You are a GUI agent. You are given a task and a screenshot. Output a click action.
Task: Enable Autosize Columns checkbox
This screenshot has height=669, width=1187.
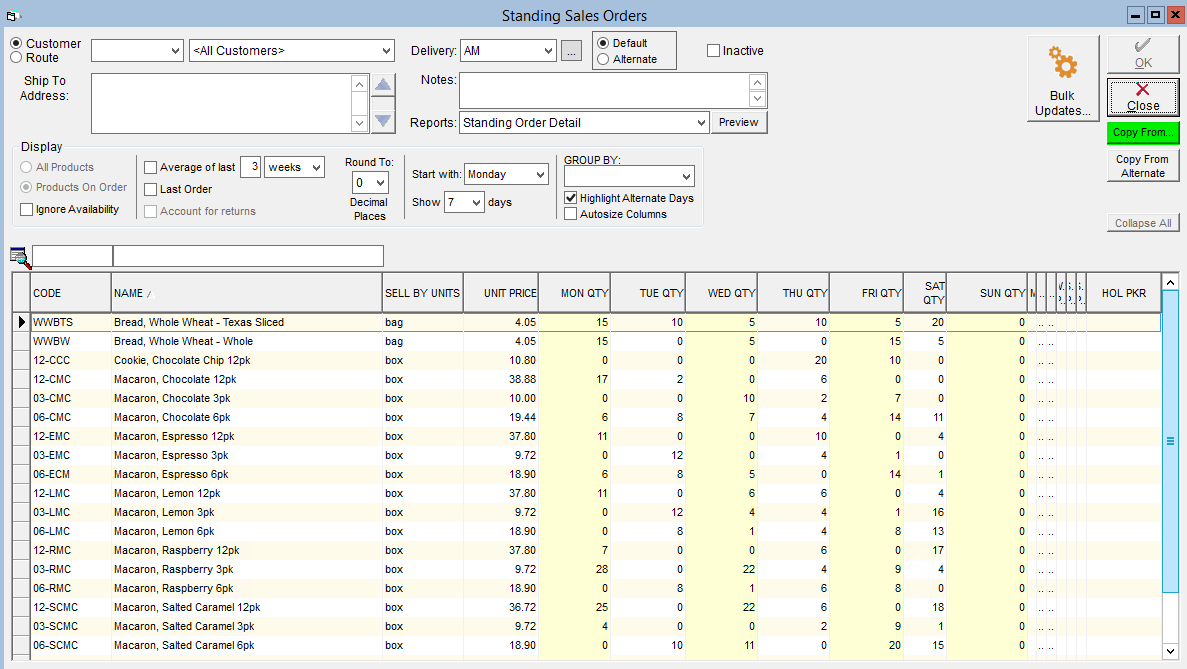pos(571,214)
